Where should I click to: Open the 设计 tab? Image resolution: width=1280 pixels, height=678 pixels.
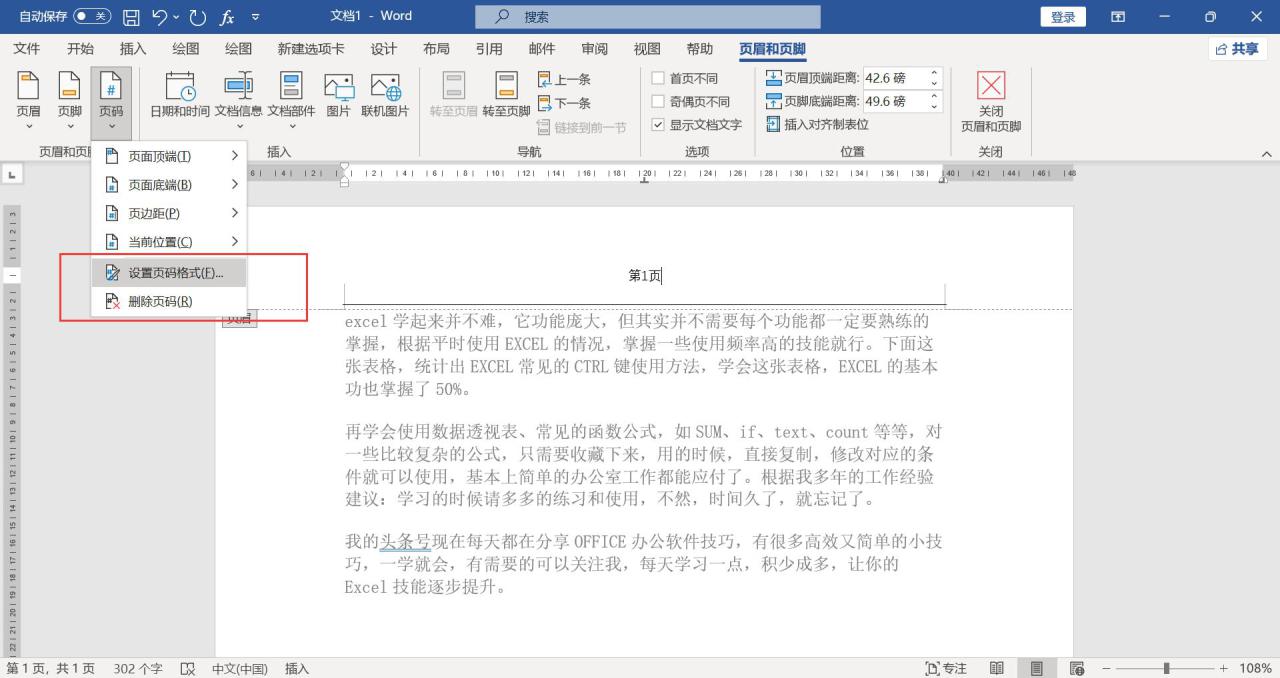coord(384,49)
